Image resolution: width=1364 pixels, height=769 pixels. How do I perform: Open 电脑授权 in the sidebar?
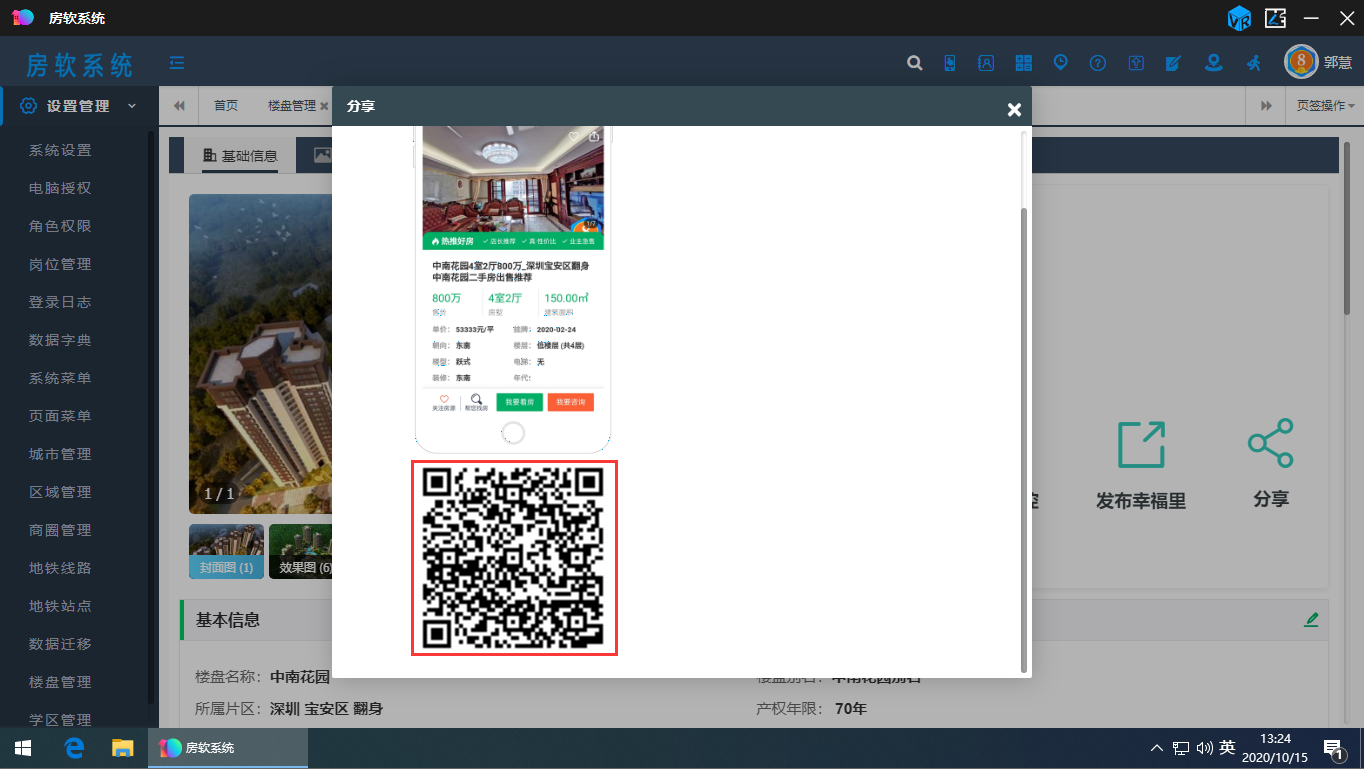[60, 188]
